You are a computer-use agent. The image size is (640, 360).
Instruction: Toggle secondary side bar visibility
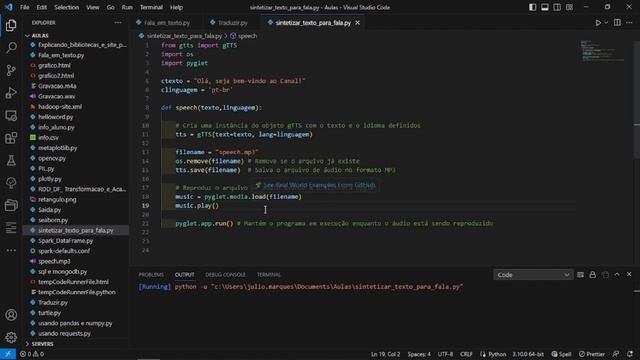tap(557, 7)
